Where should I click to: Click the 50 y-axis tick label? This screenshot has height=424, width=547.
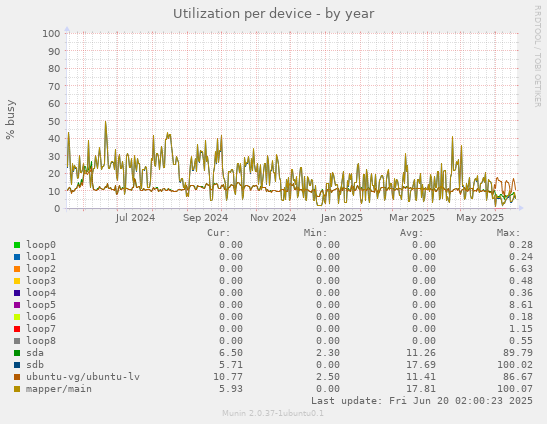(54, 121)
